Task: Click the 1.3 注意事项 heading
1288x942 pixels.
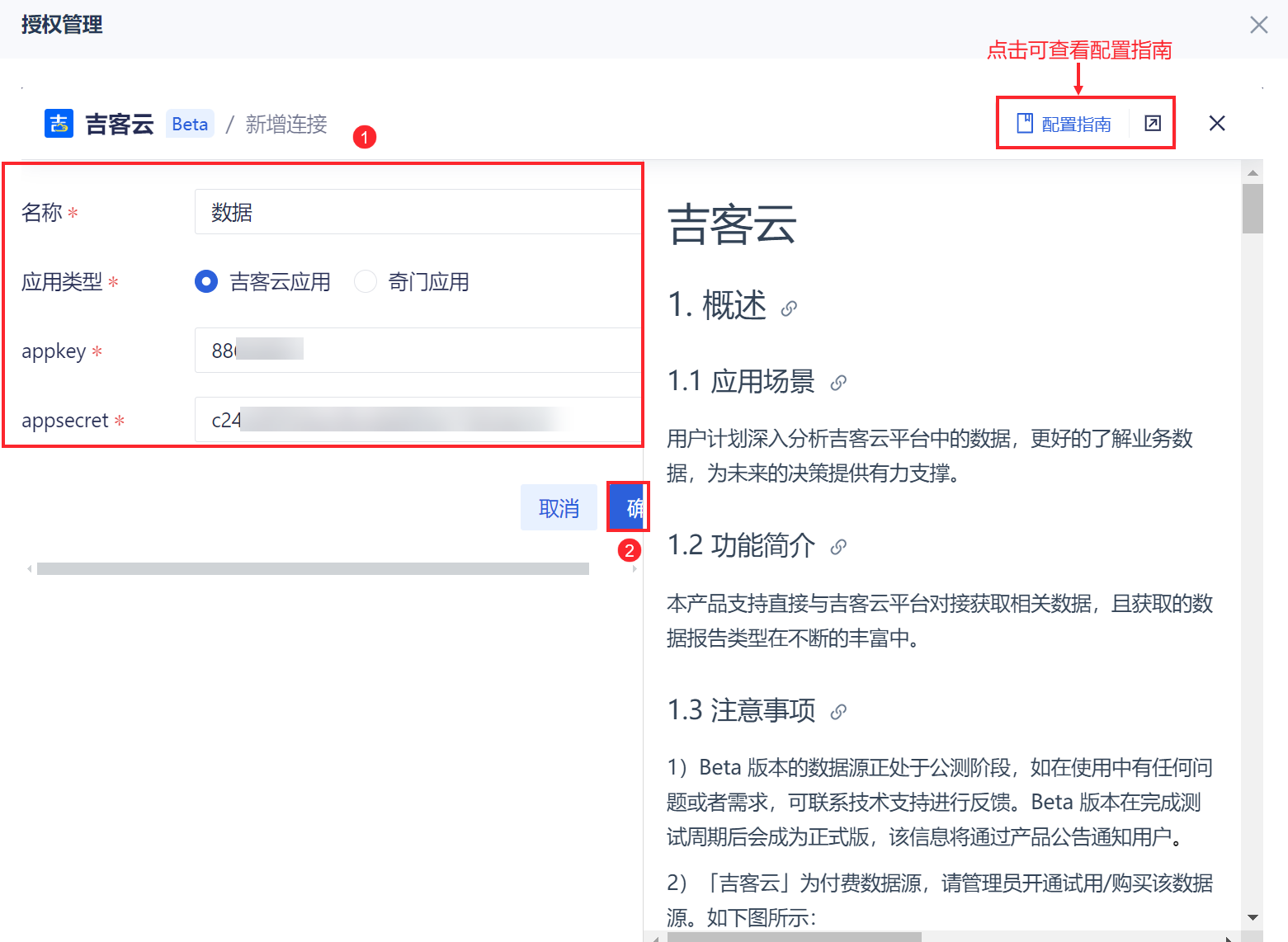Action: point(741,710)
